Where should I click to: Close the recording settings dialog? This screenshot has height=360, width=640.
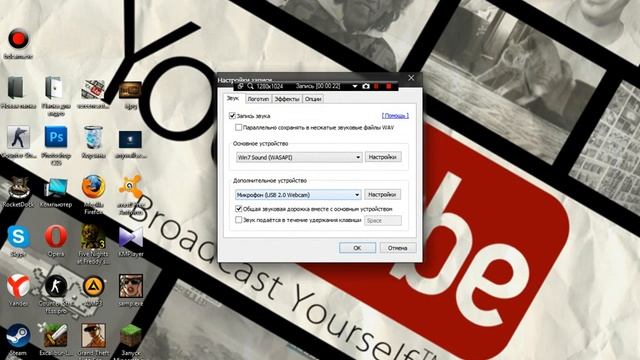click(x=411, y=78)
